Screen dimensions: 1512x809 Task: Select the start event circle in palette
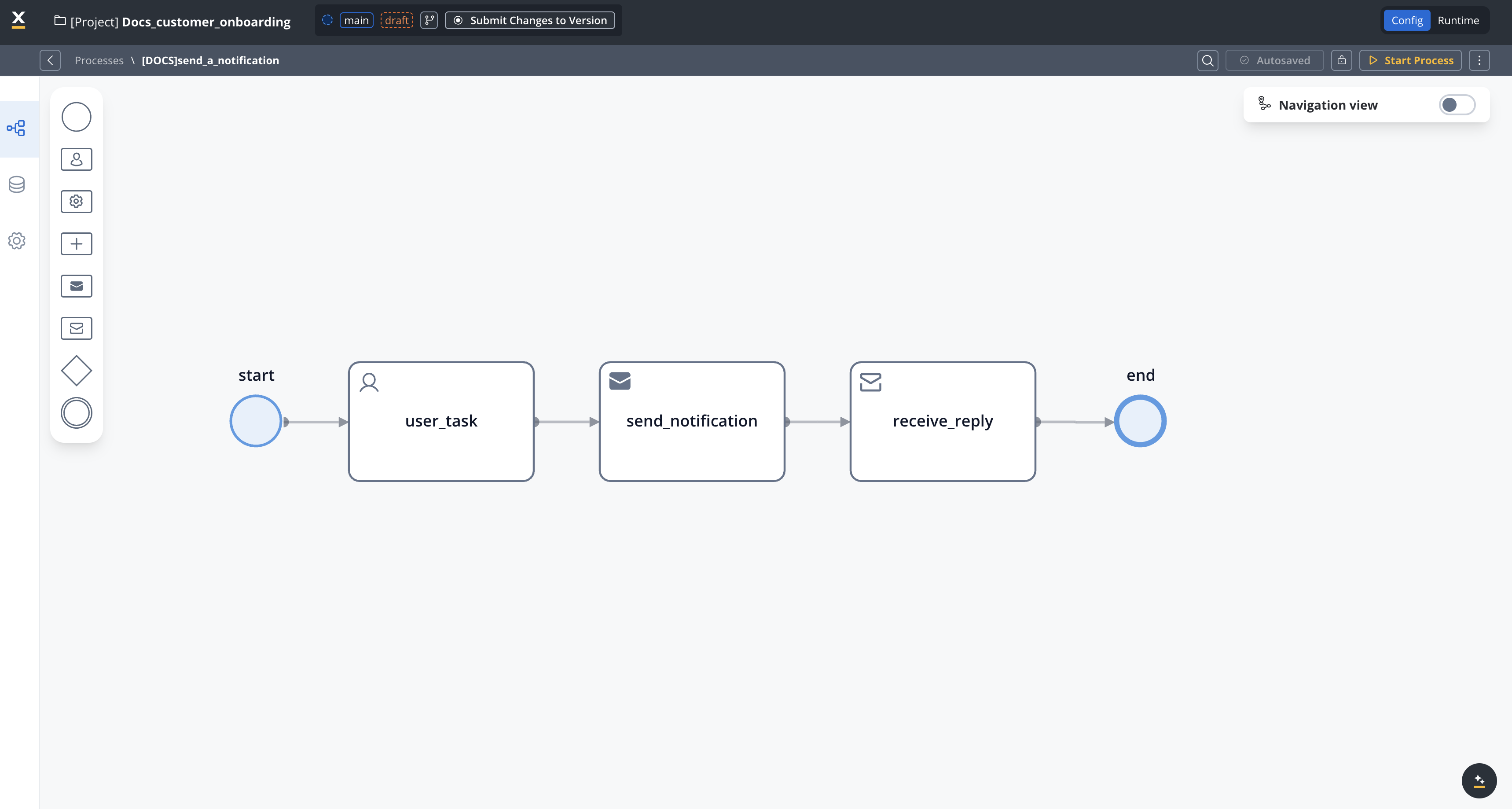click(x=76, y=117)
